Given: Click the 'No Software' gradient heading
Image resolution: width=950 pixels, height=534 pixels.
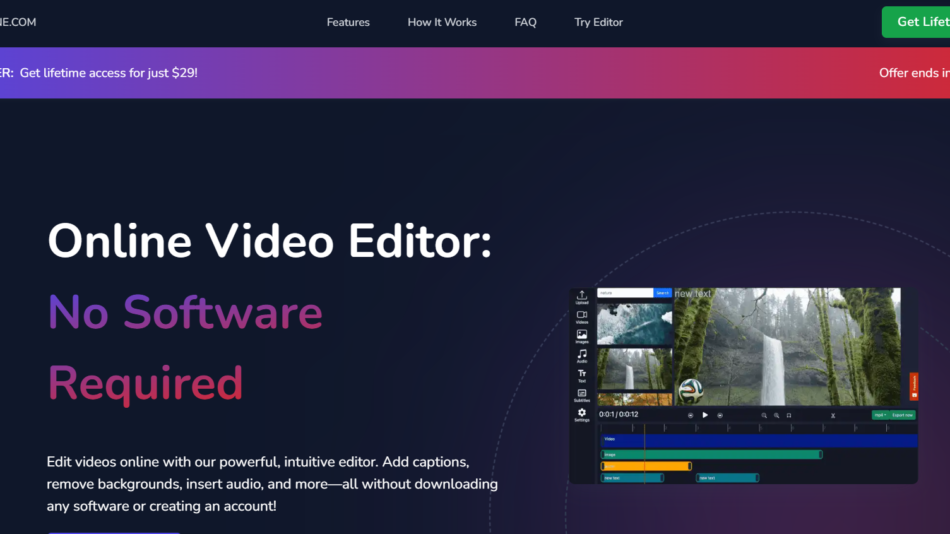Looking at the screenshot, I should (185, 312).
